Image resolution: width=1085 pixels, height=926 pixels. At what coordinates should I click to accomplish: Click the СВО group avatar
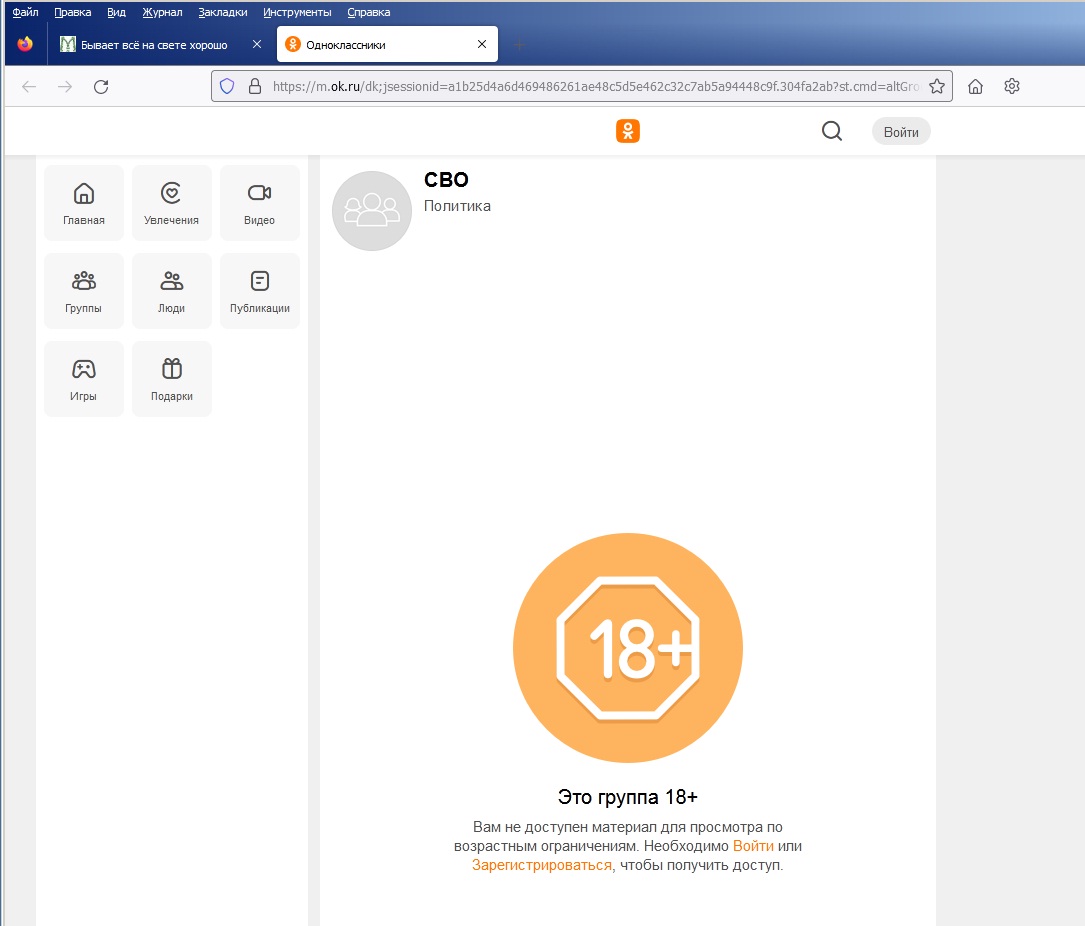pyautogui.click(x=372, y=210)
